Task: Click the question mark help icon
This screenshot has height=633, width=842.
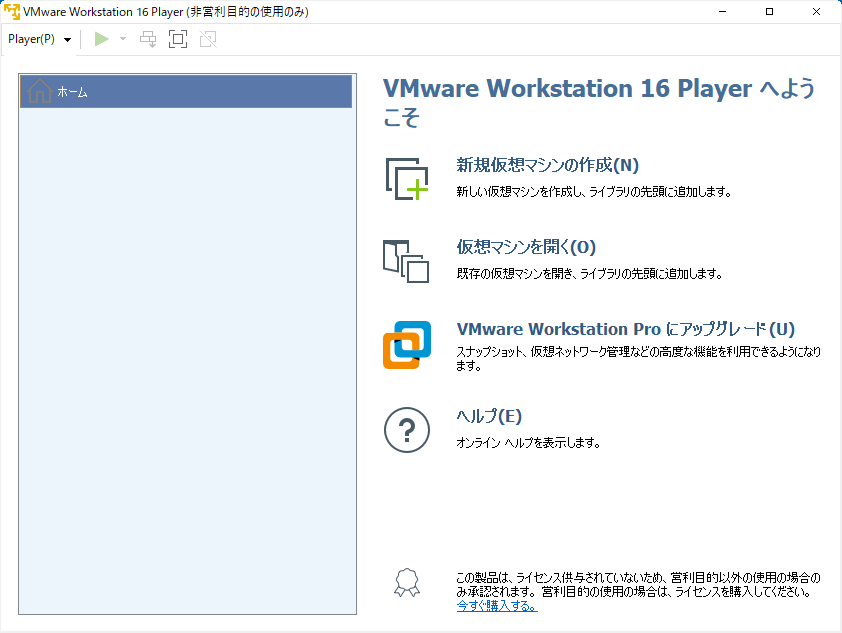Action: click(x=407, y=430)
